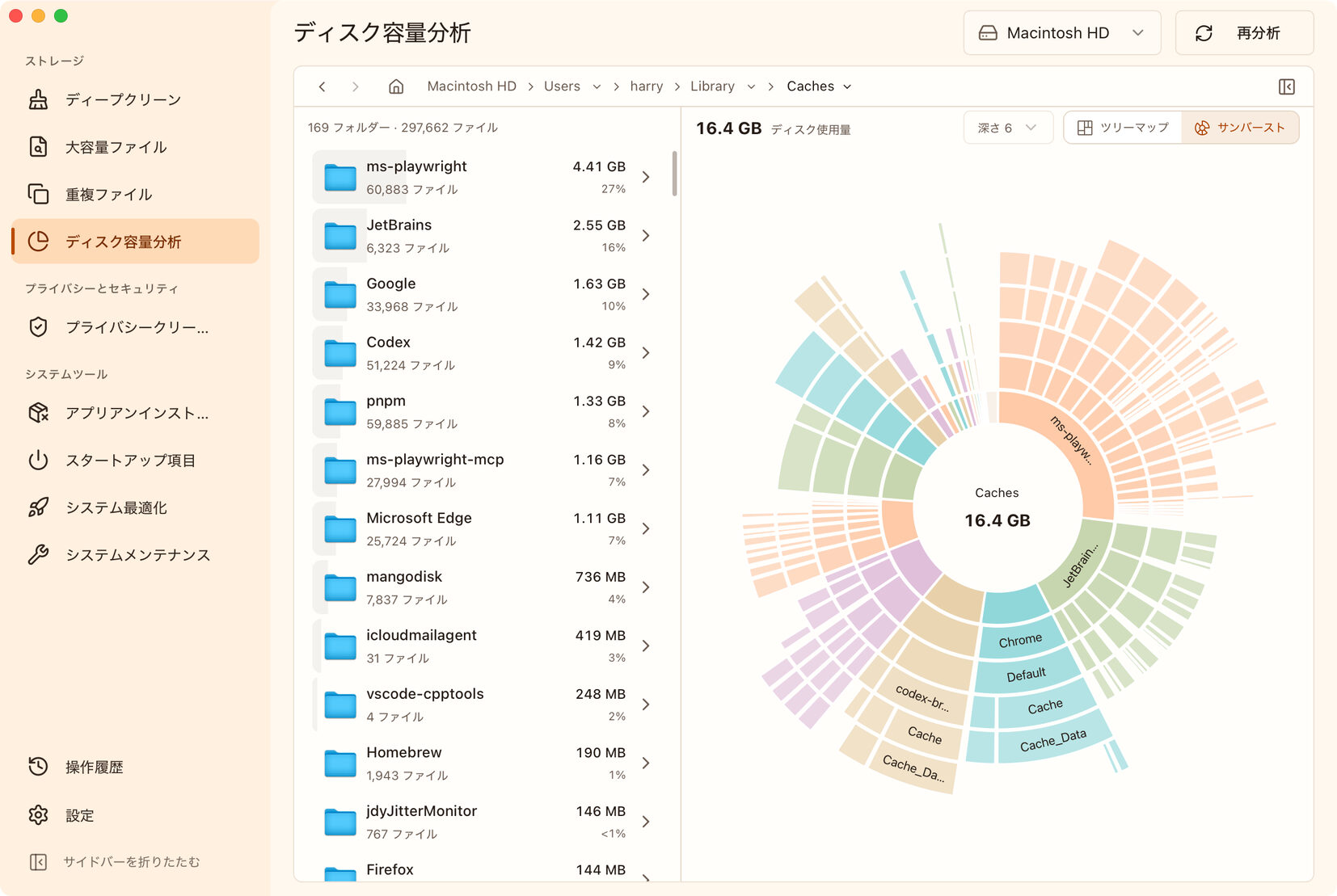The image size is (1337, 896).
Task: Click the 再分析 reanalyze button
Action: [x=1244, y=33]
